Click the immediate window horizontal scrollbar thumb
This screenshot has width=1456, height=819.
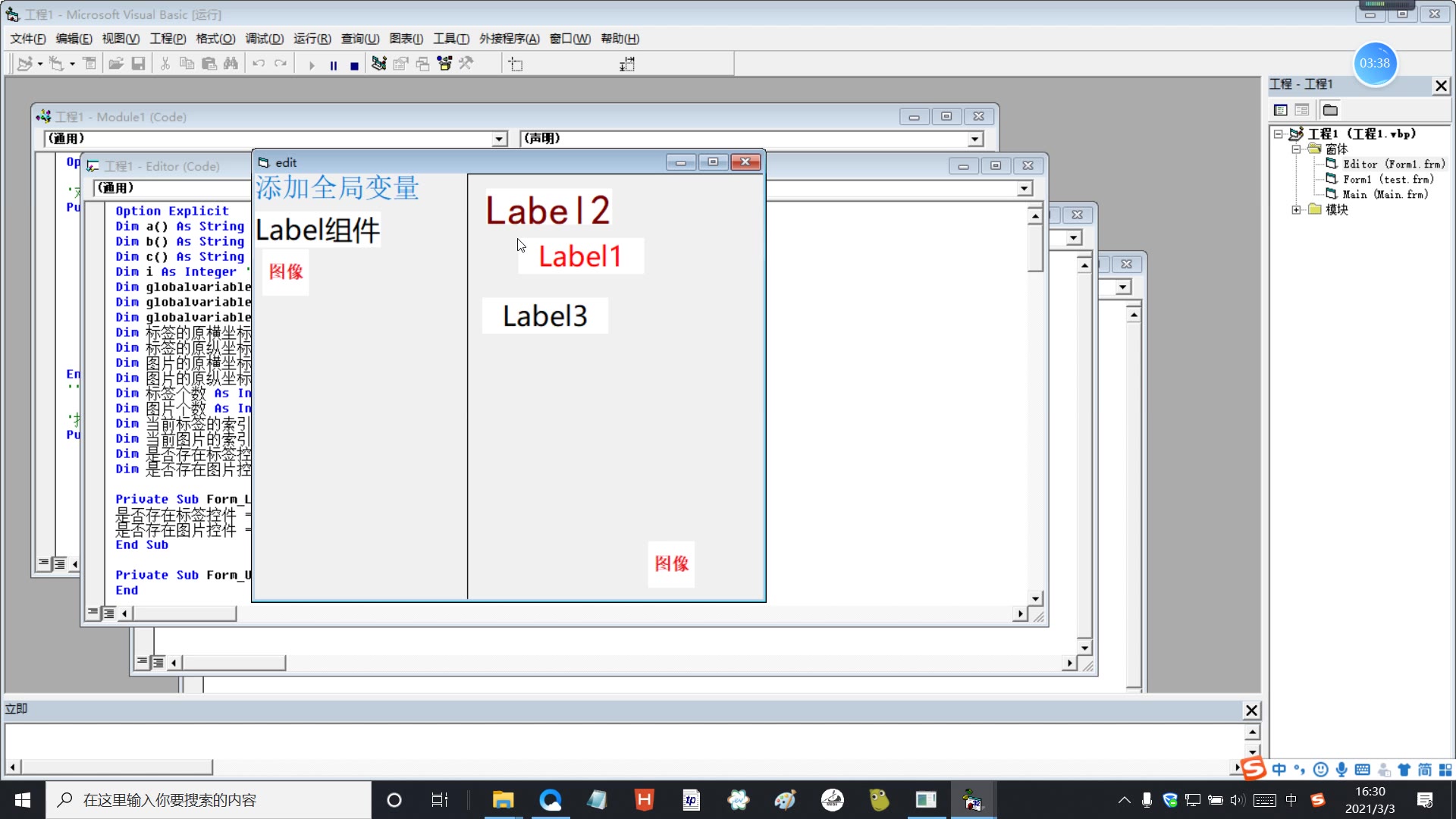coord(116,767)
